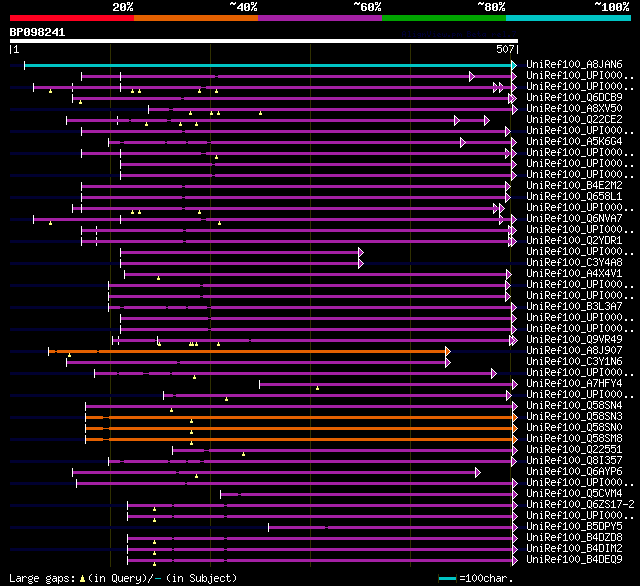Select the UniRef100_Q5CVM4 label
640x586 pixels.
coord(574,494)
